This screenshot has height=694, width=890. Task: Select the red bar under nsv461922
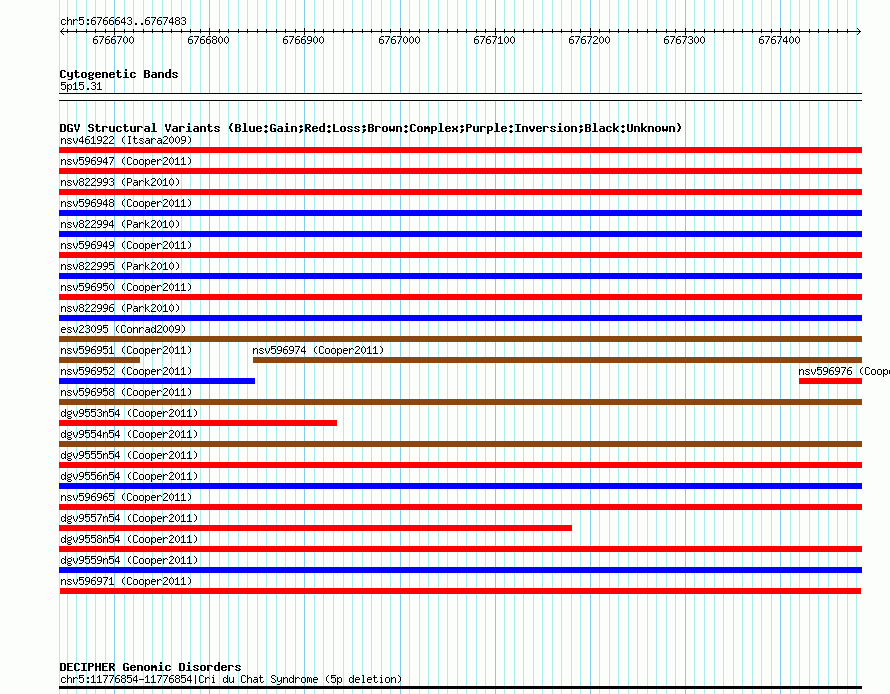tap(460, 150)
